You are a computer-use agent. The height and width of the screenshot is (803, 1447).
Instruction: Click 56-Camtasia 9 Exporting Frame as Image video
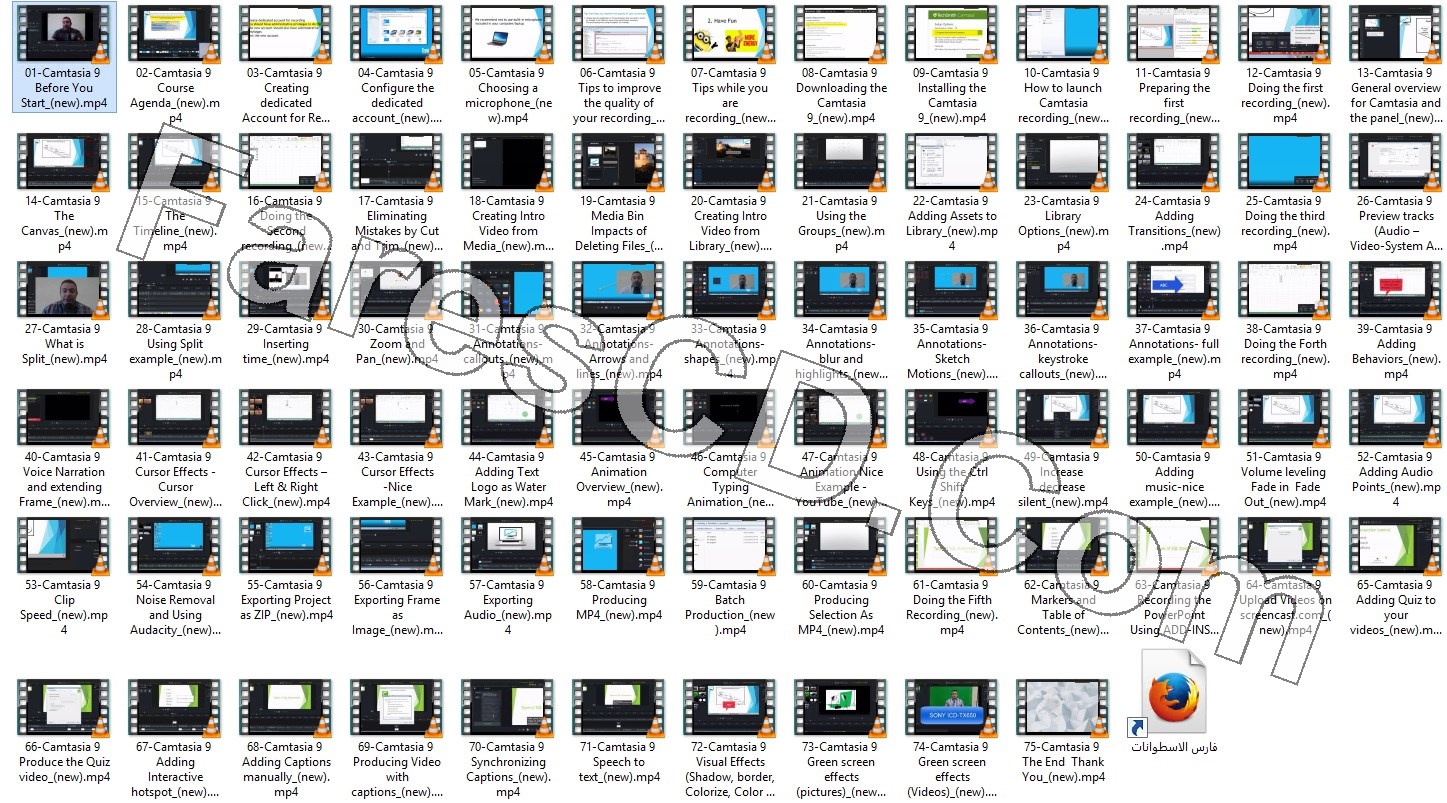pyautogui.click(x=397, y=576)
